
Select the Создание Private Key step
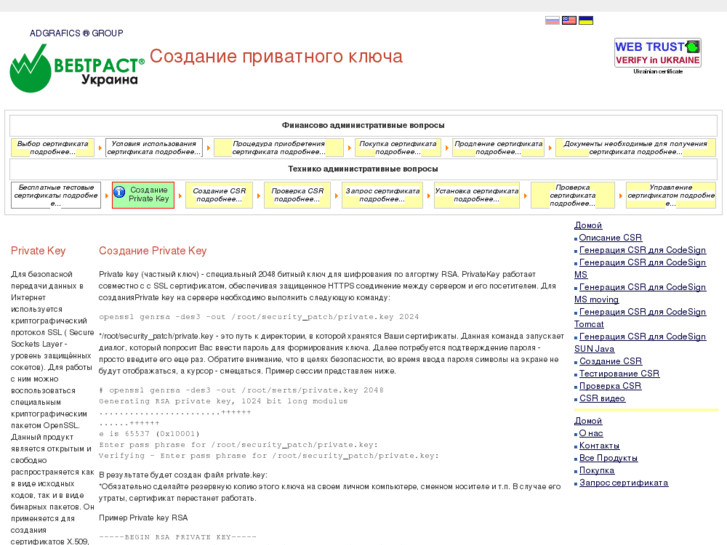[143, 195]
